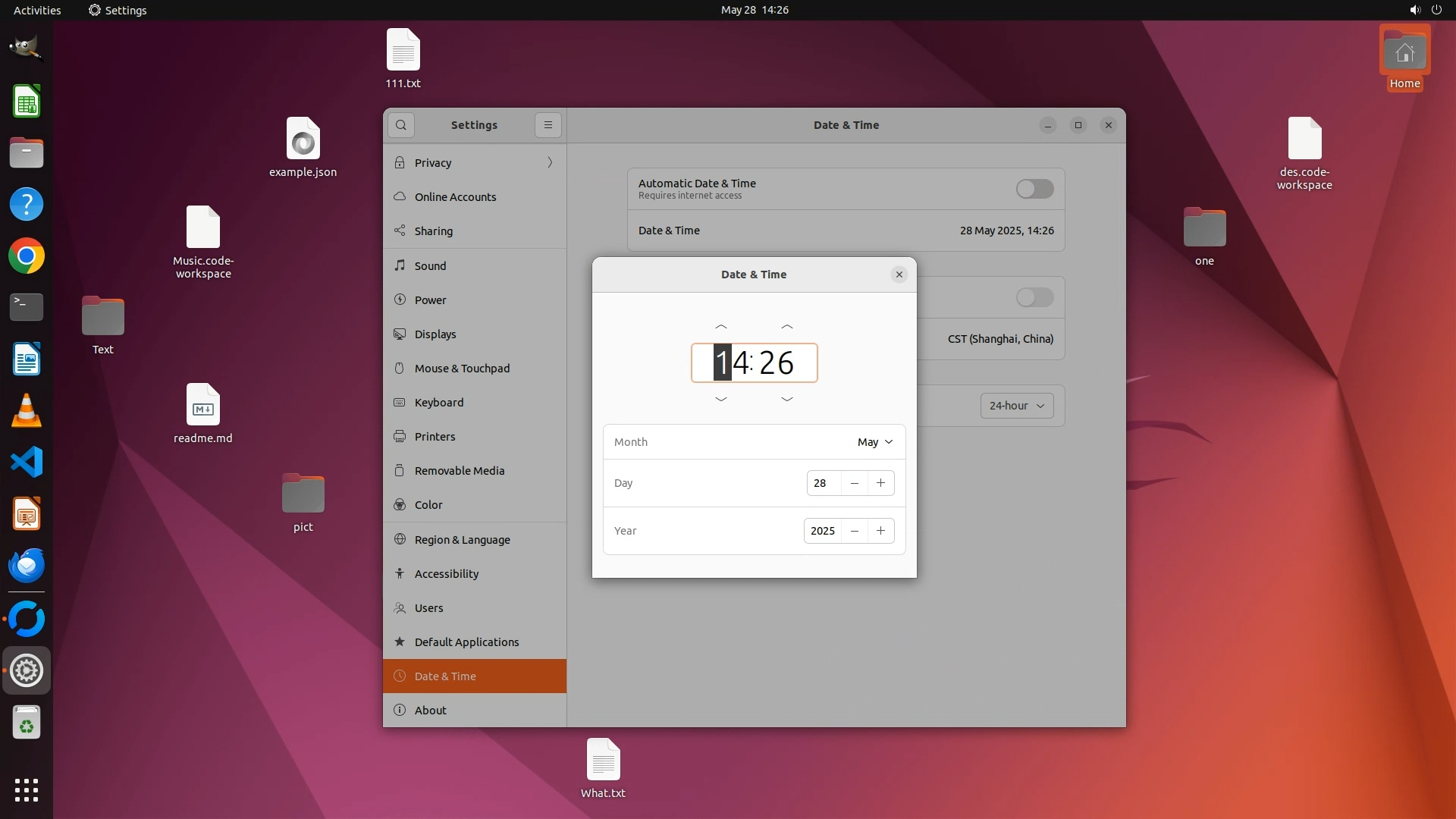
Task: Select Region & Language in the sidebar
Action: [462, 540]
